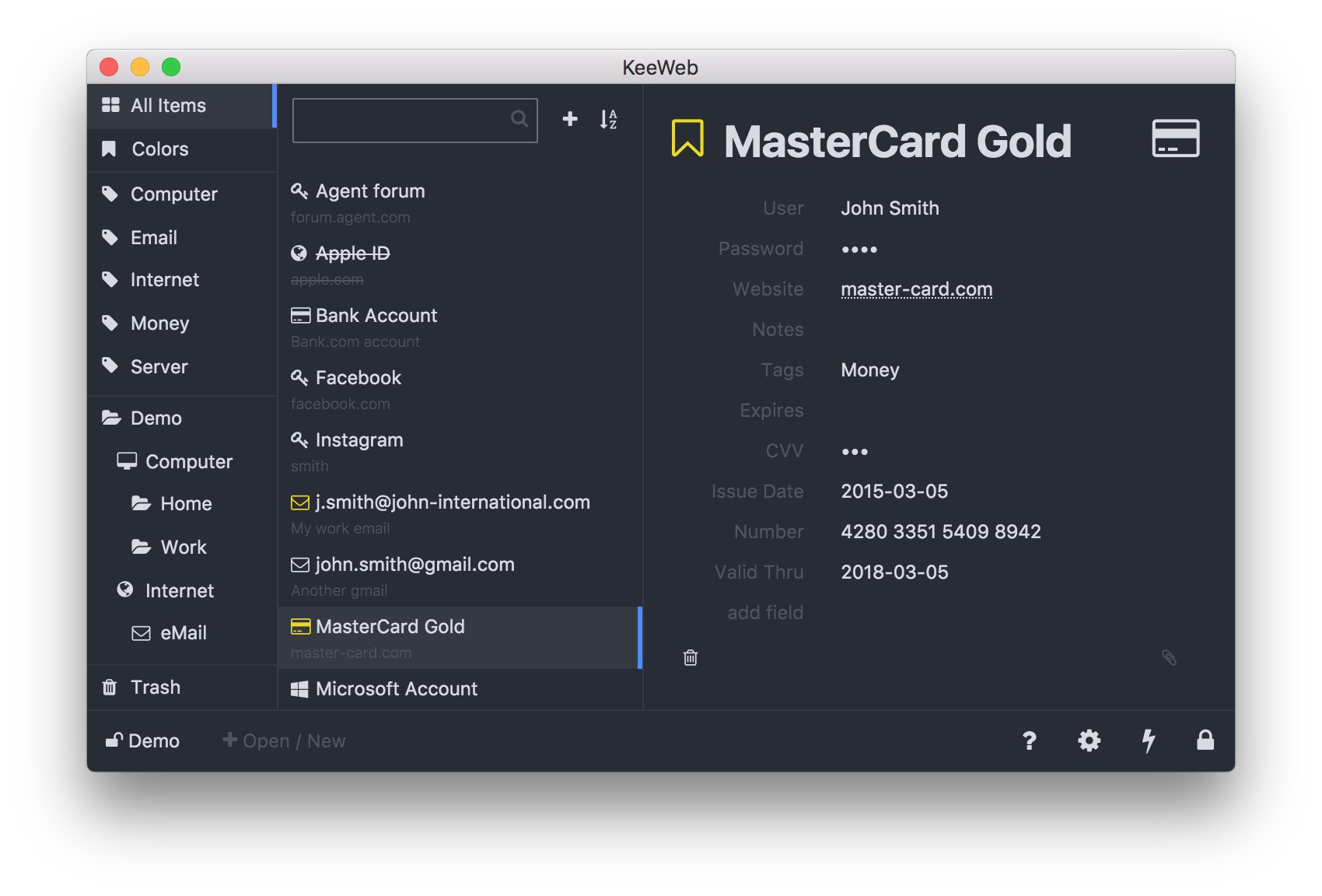Open the Home folder
Screen dimensions: 1322x896
(x=182, y=504)
